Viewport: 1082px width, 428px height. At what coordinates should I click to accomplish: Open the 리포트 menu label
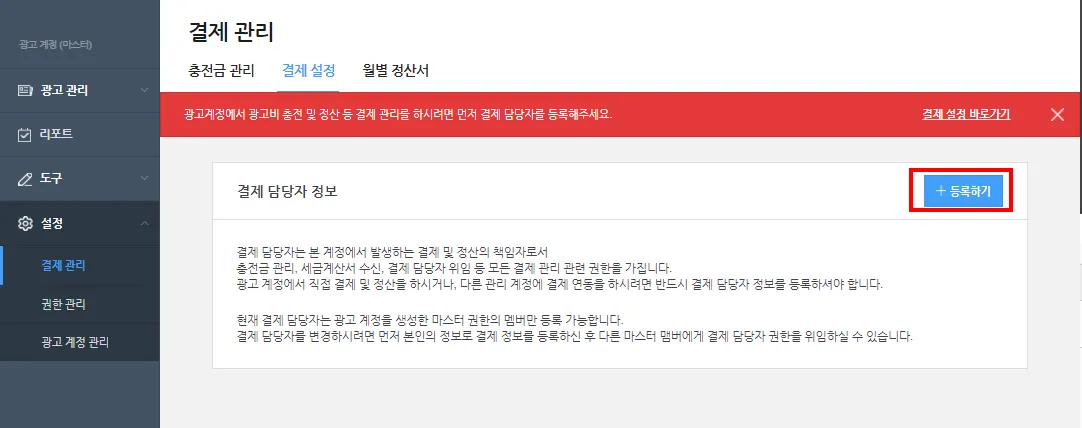click(x=57, y=134)
